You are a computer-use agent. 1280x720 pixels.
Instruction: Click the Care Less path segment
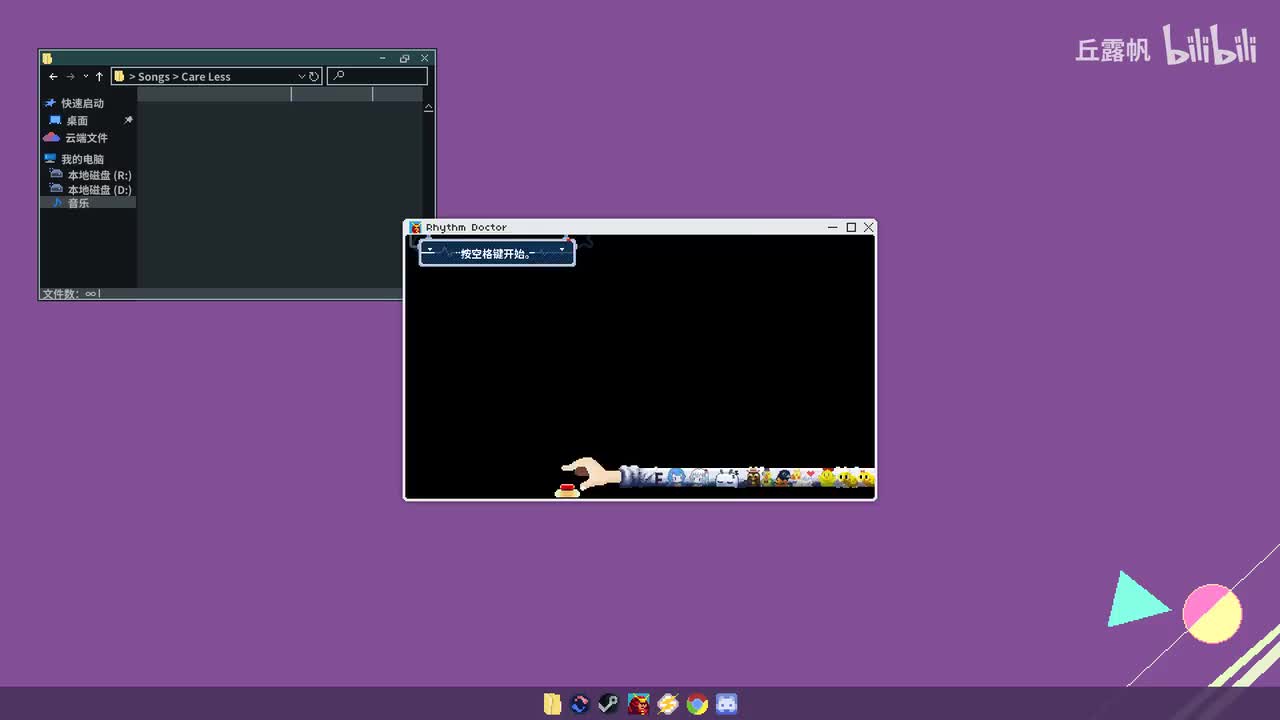click(x=206, y=77)
